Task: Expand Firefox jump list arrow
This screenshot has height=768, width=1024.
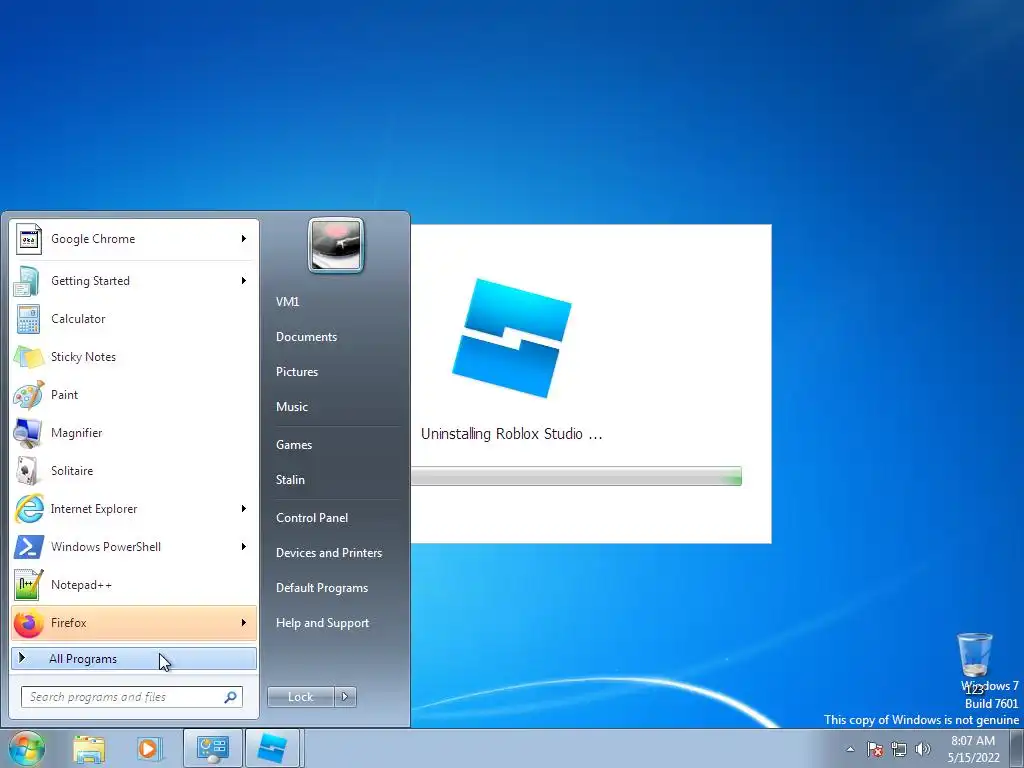Action: 244,622
